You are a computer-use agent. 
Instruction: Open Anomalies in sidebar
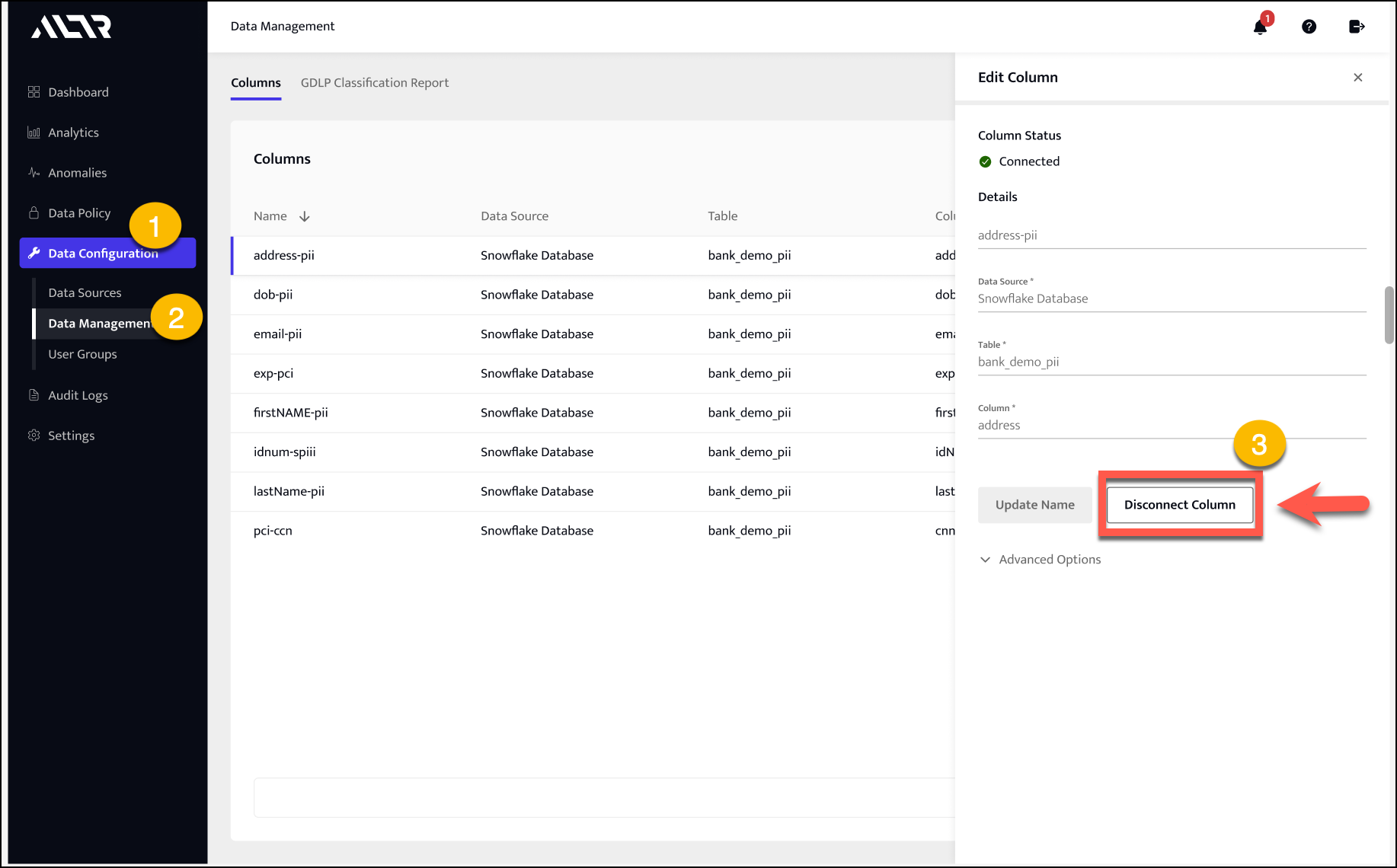click(x=77, y=173)
